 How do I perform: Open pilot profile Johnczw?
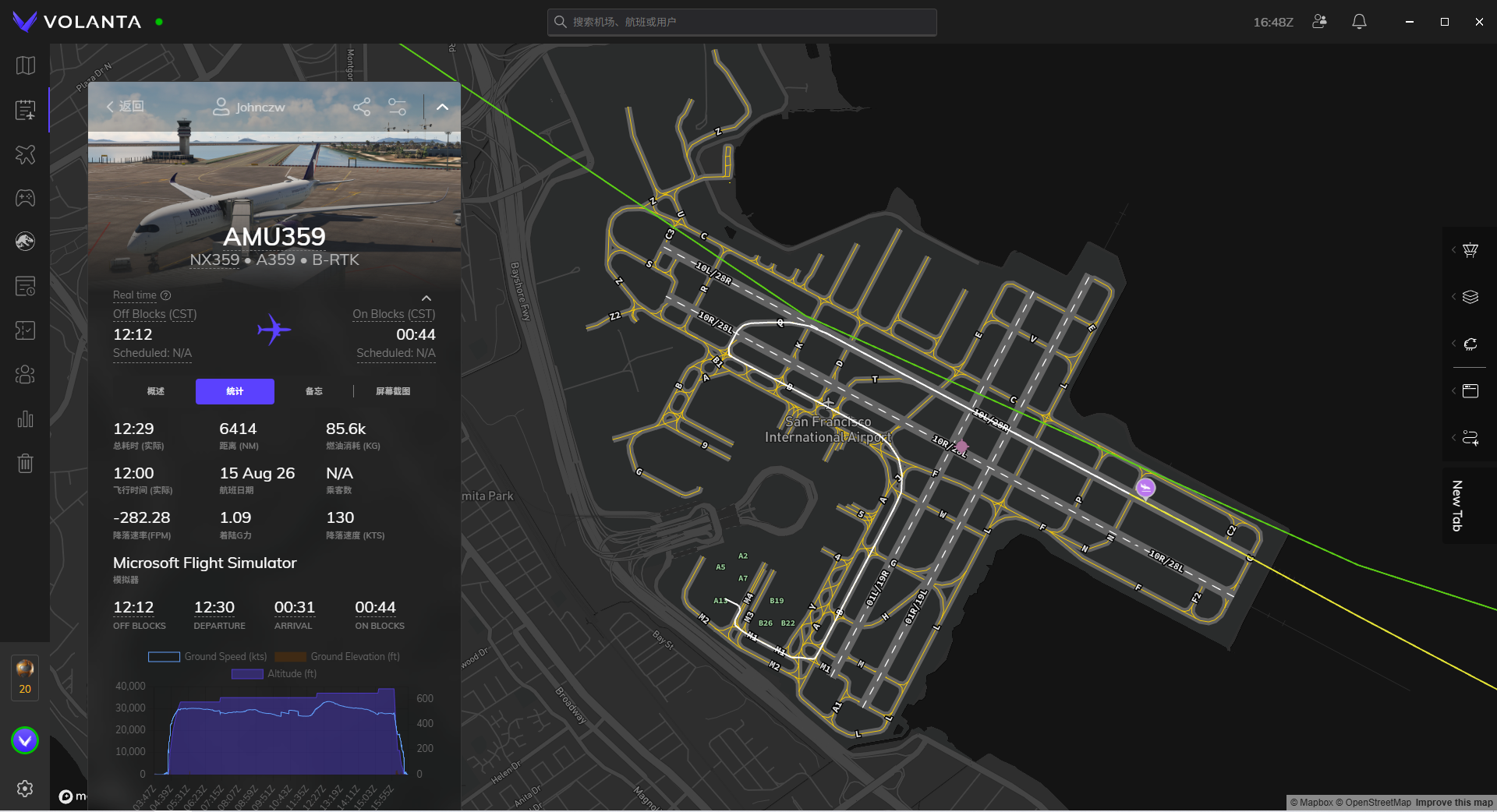click(x=249, y=107)
